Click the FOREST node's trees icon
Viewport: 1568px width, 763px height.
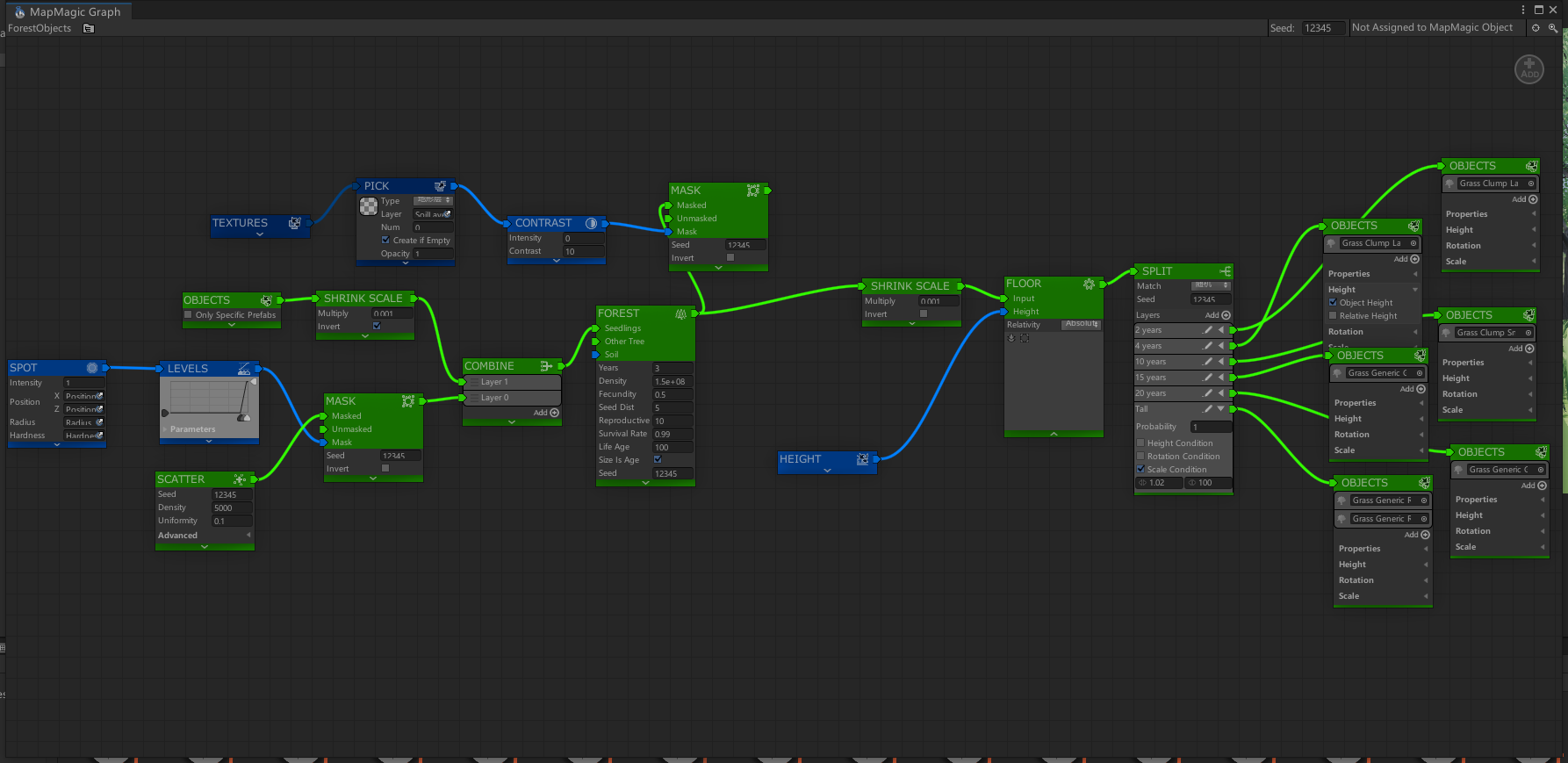pos(681,313)
